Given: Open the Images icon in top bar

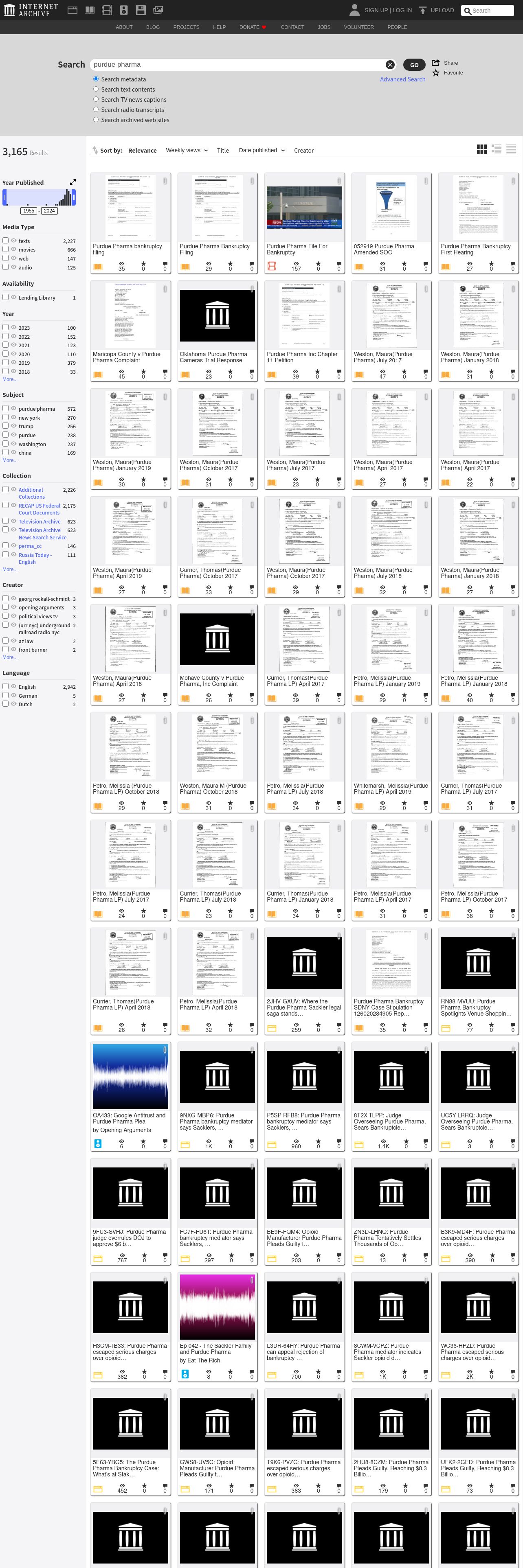Looking at the screenshot, I should pyautogui.click(x=158, y=10).
